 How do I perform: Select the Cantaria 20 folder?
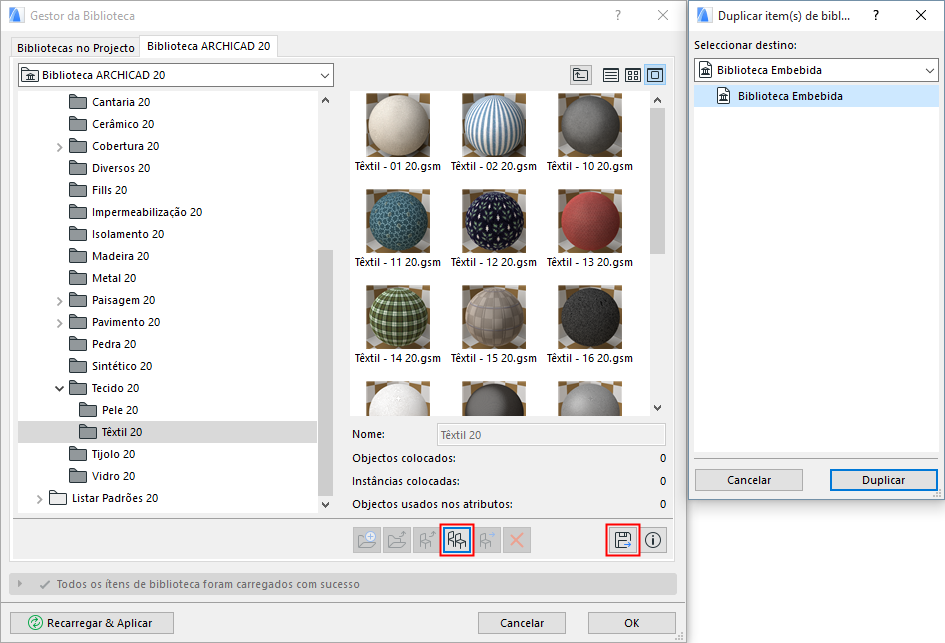click(121, 102)
